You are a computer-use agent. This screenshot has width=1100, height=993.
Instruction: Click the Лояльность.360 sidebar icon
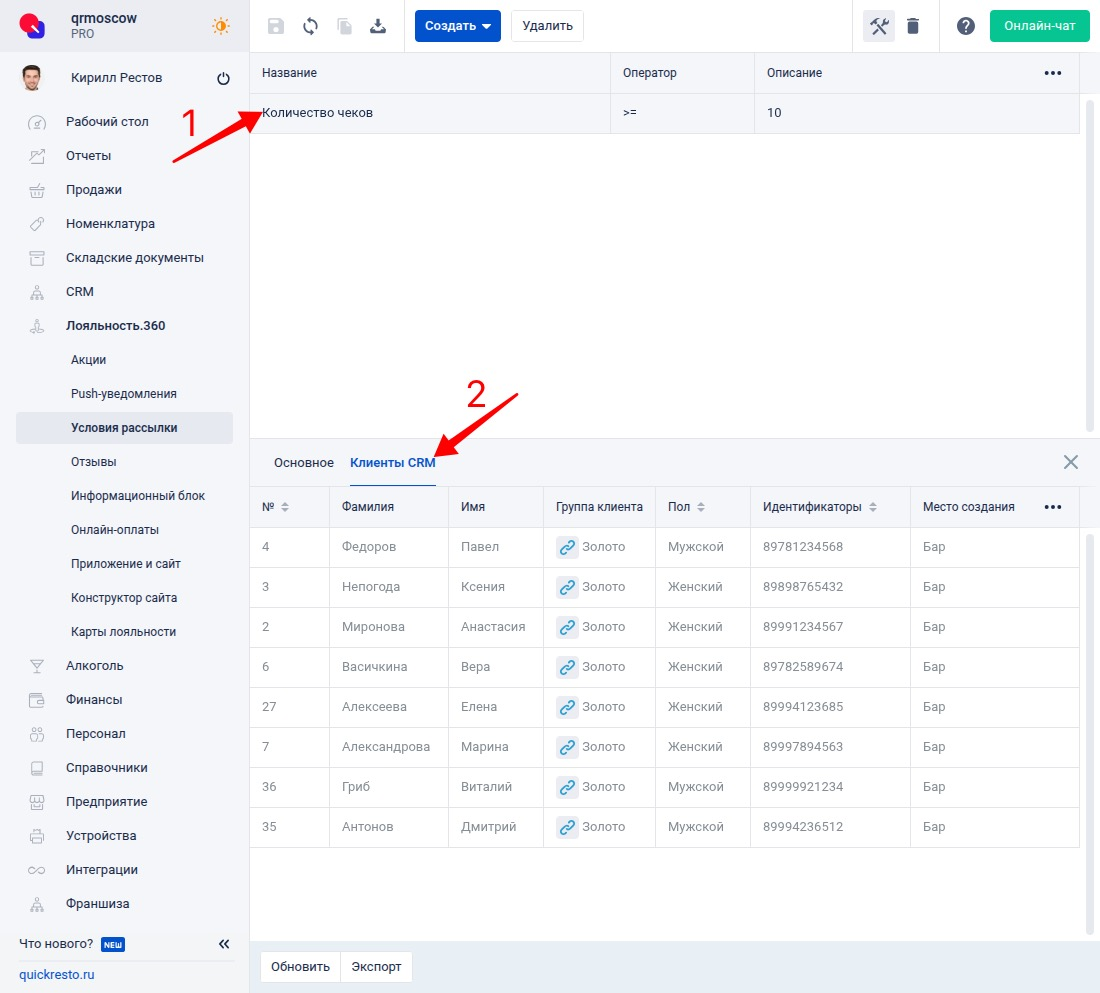point(36,326)
